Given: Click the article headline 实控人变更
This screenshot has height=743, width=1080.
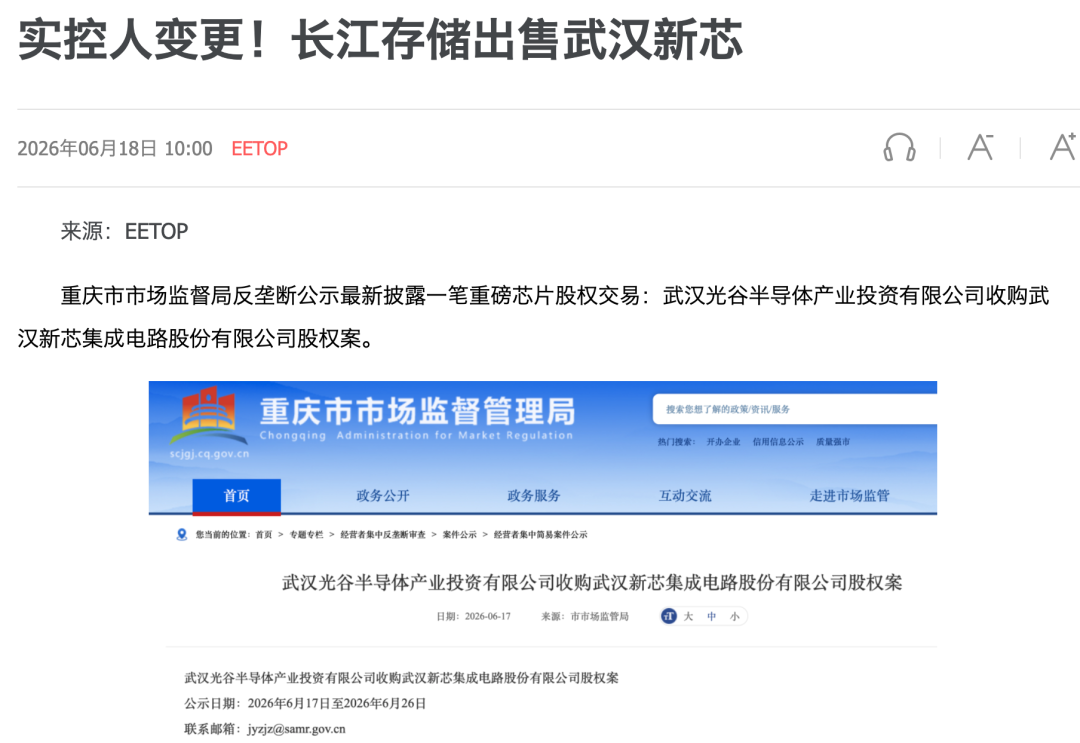Looking at the screenshot, I should pos(380,39).
